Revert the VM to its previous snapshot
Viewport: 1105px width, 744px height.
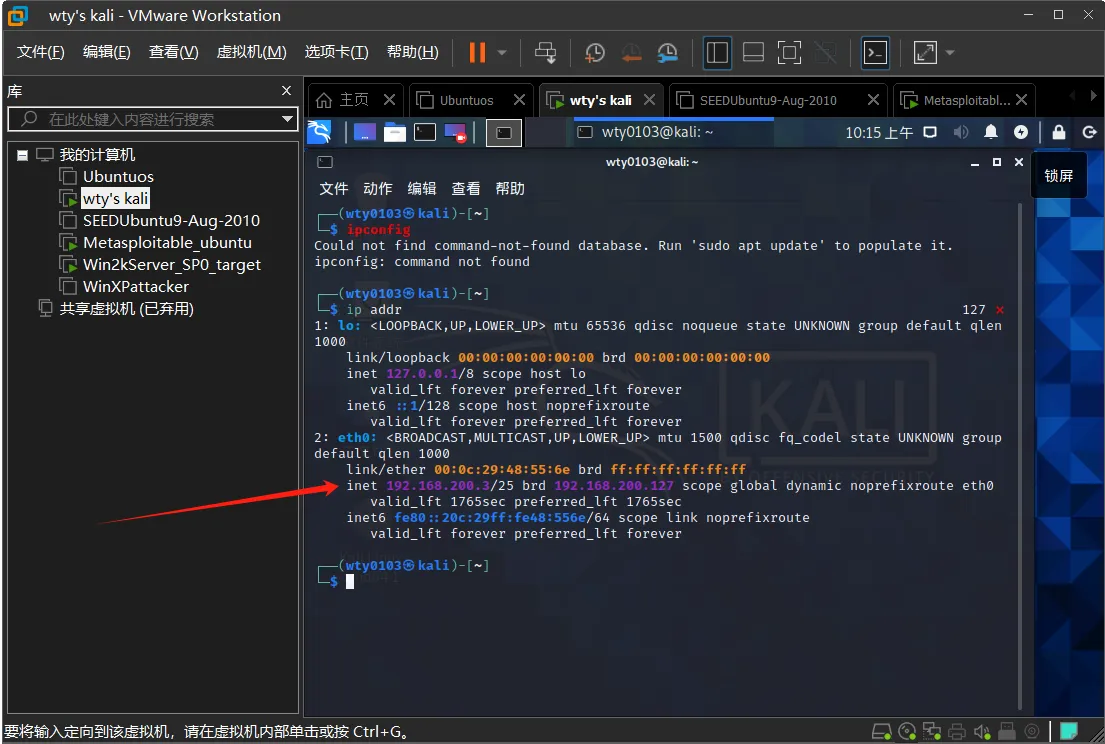pos(631,52)
